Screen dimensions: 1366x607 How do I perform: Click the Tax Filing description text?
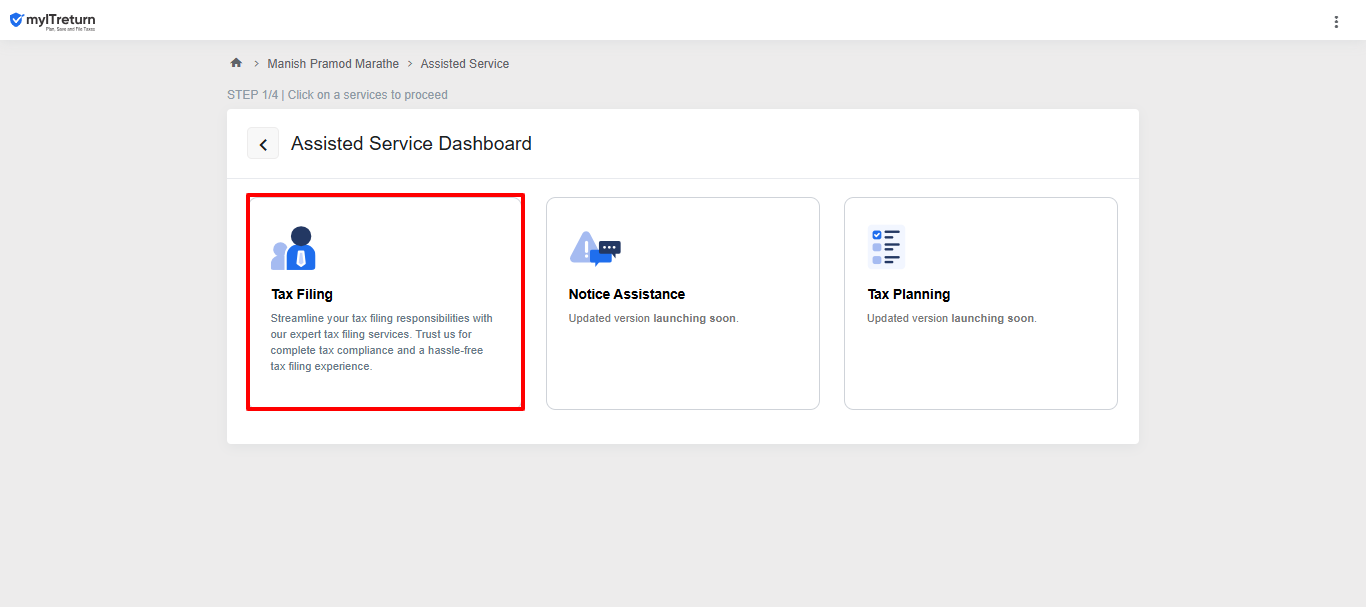(381, 342)
